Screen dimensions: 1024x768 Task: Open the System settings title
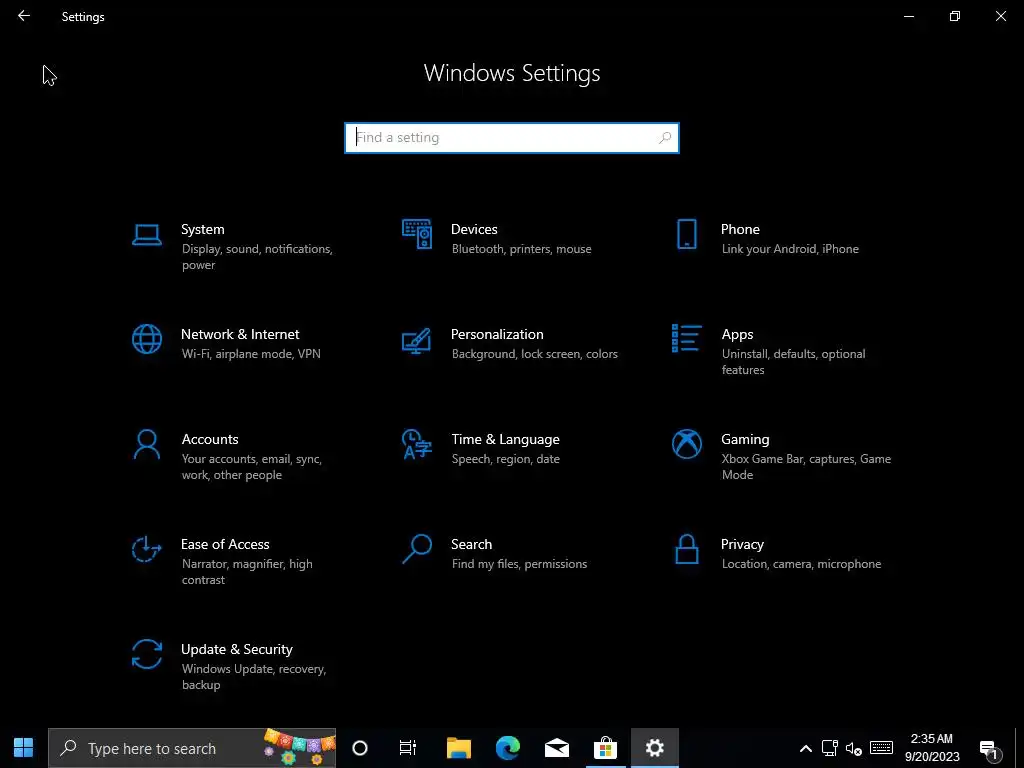202,229
